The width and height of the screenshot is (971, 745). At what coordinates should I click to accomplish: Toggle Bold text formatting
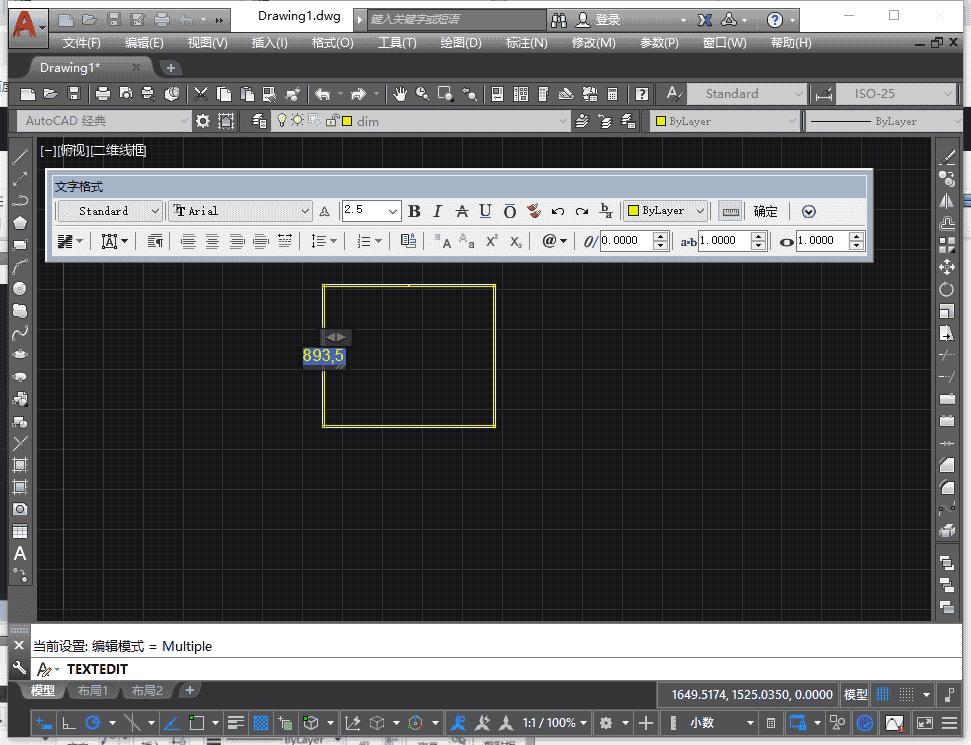414,212
